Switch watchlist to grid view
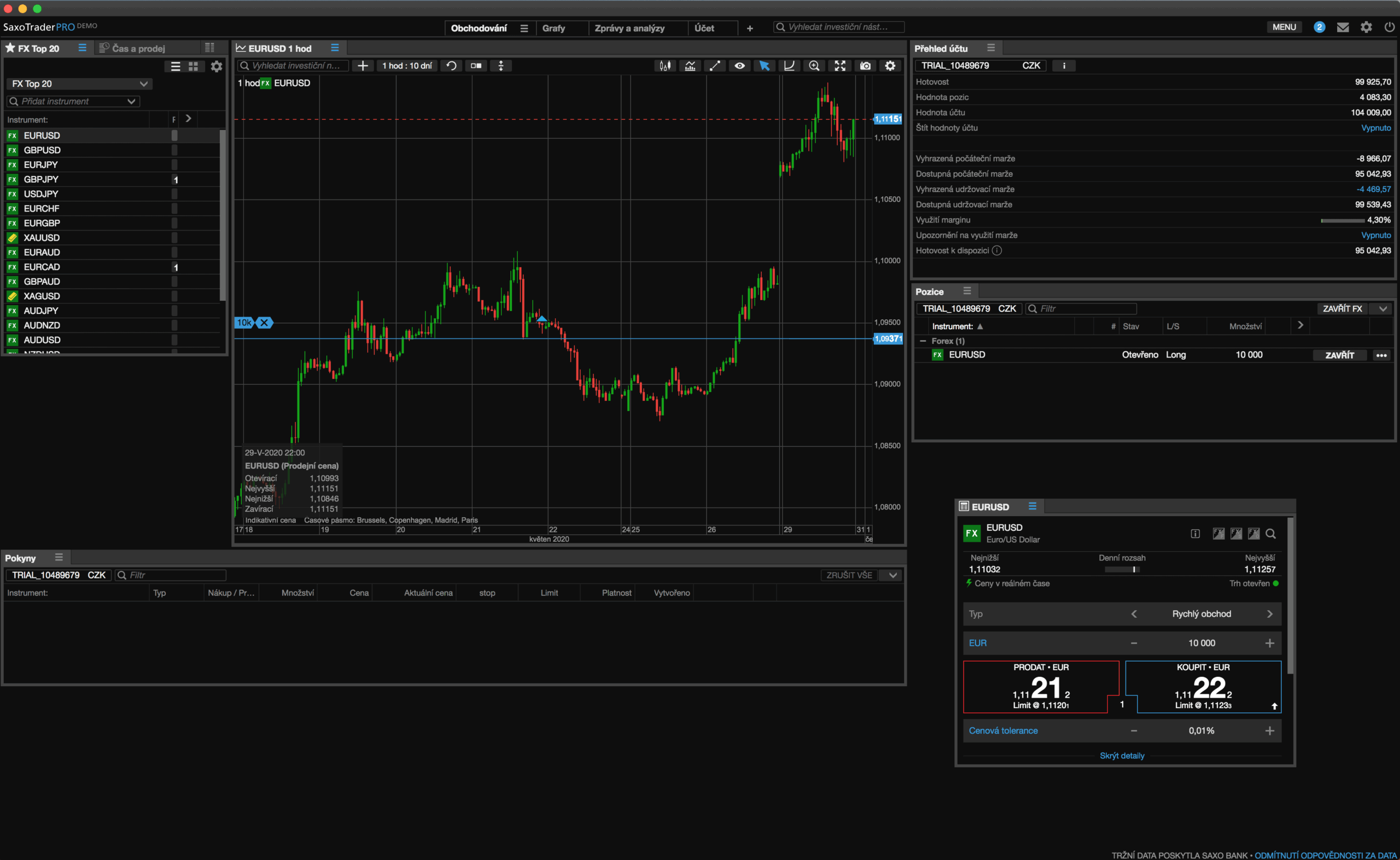Viewport: 1400px width, 860px height. point(194,67)
